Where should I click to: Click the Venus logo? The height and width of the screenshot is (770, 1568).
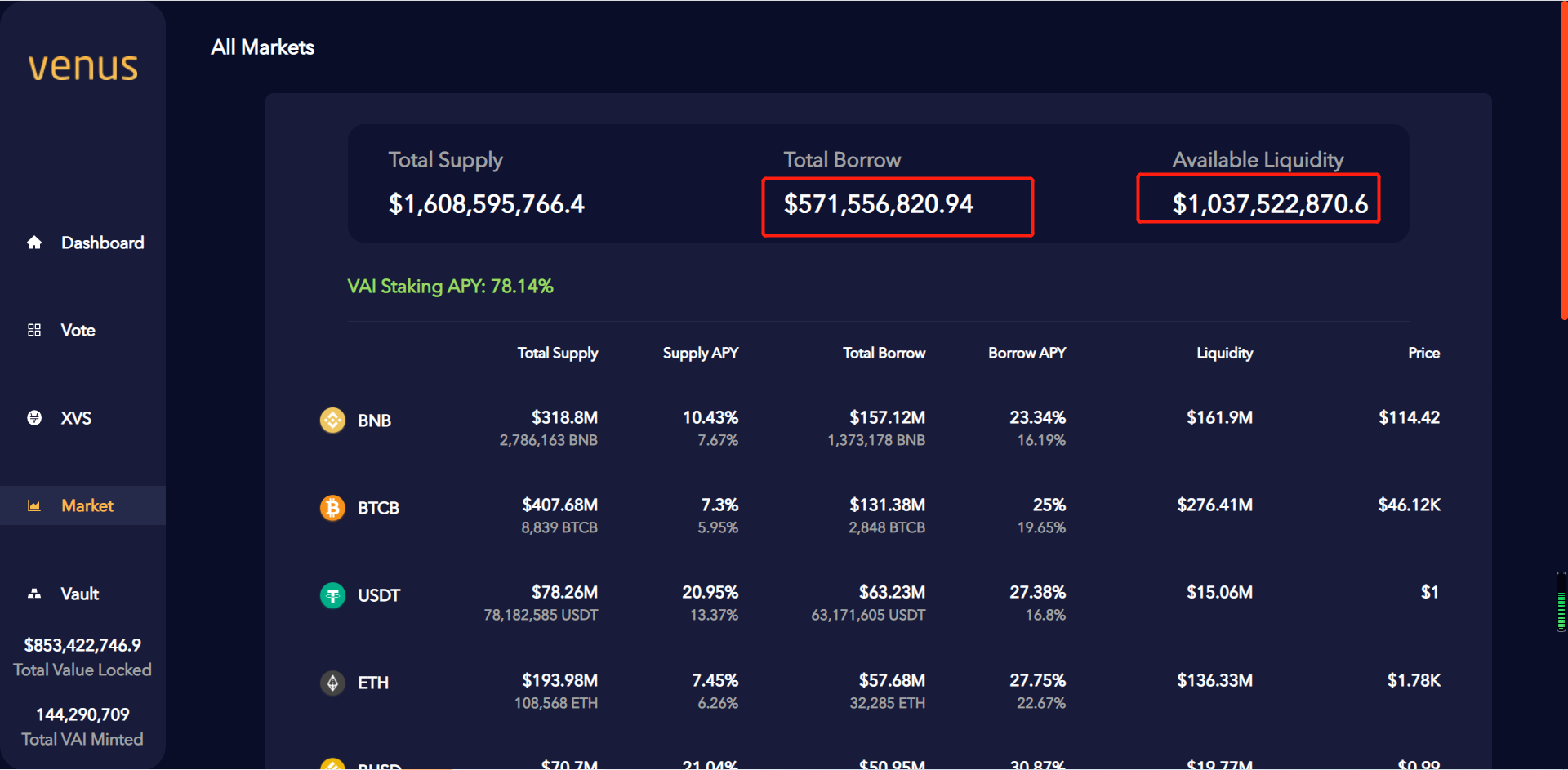click(x=82, y=66)
